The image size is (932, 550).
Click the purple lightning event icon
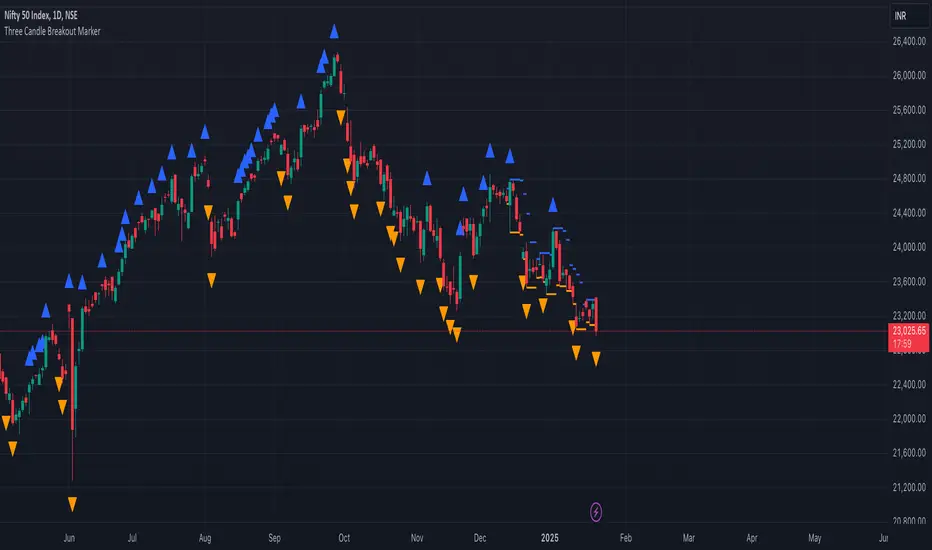[x=596, y=511]
